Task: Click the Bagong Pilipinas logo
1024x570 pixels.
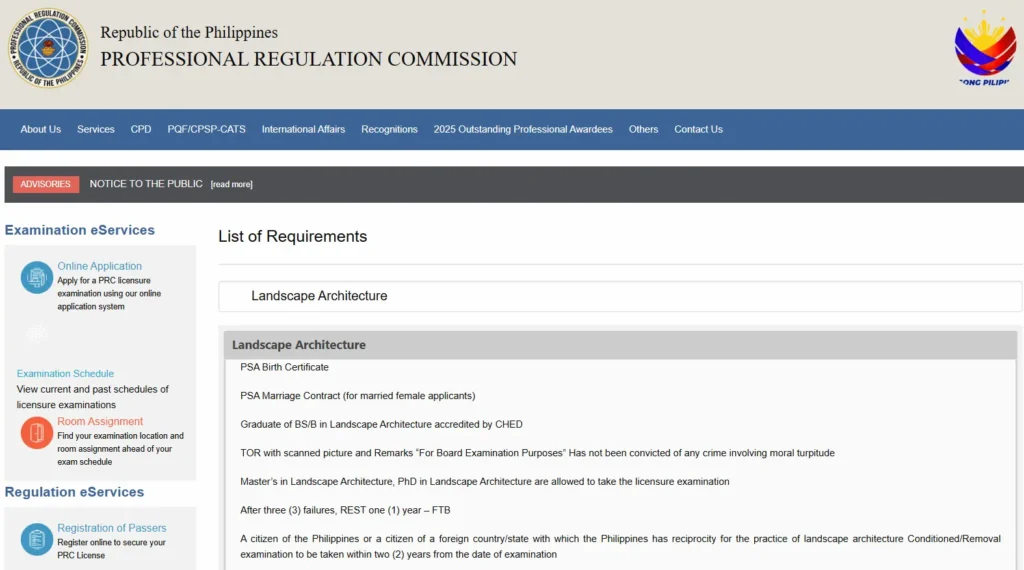Action: click(985, 48)
